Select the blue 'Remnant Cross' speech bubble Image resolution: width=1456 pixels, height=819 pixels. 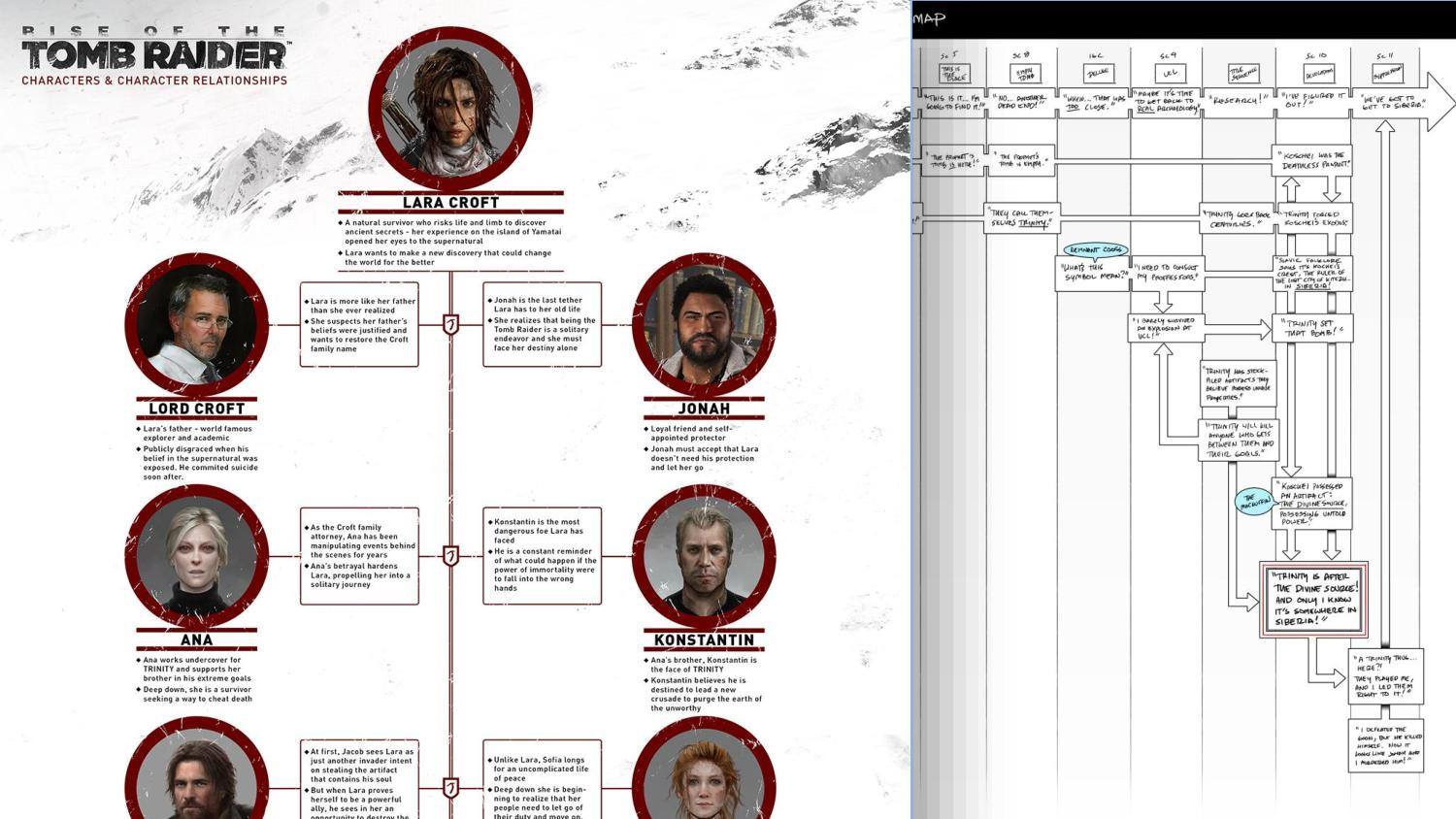1096,250
